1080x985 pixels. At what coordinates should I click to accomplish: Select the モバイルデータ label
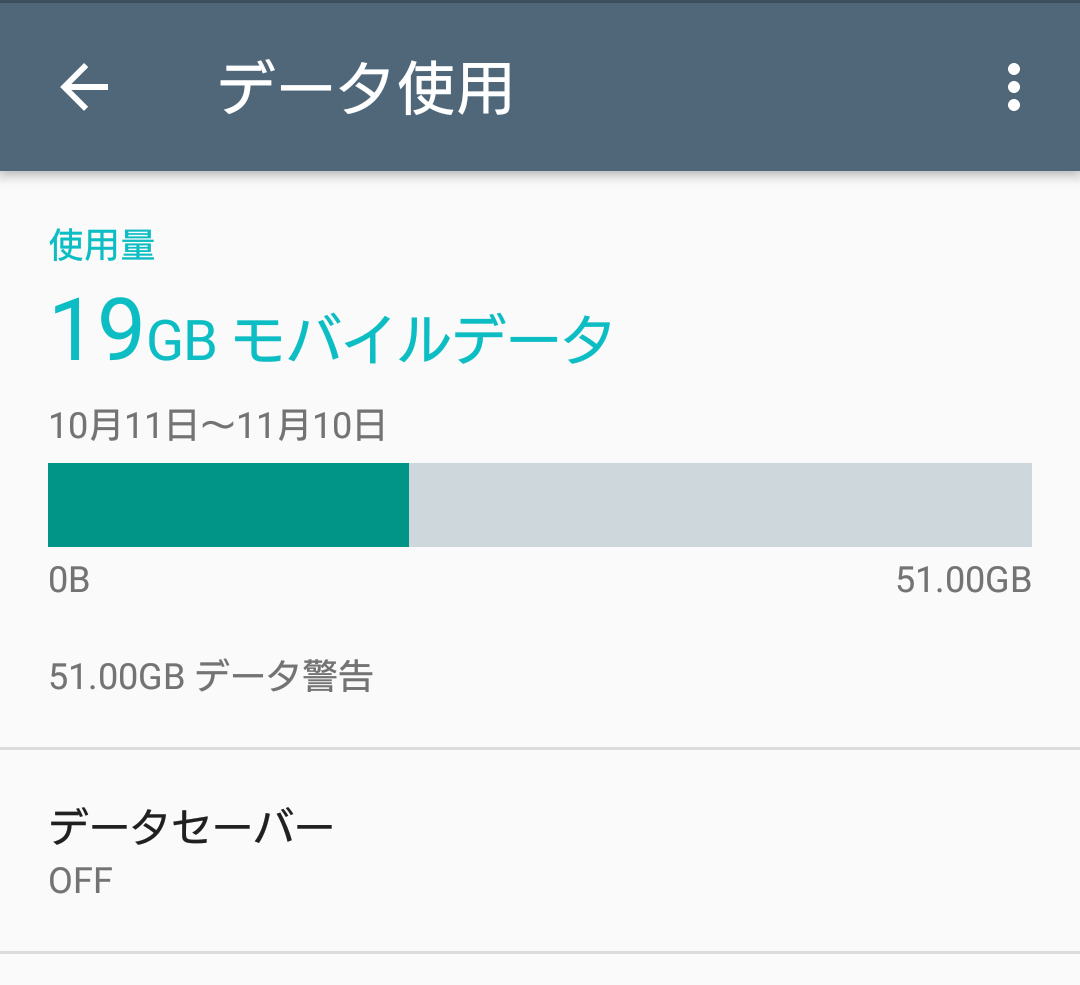tap(422, 340)
